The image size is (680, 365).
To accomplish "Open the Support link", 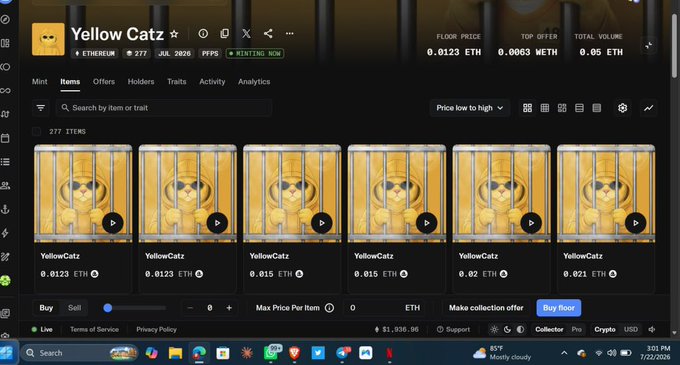I will tap(453, 329).
